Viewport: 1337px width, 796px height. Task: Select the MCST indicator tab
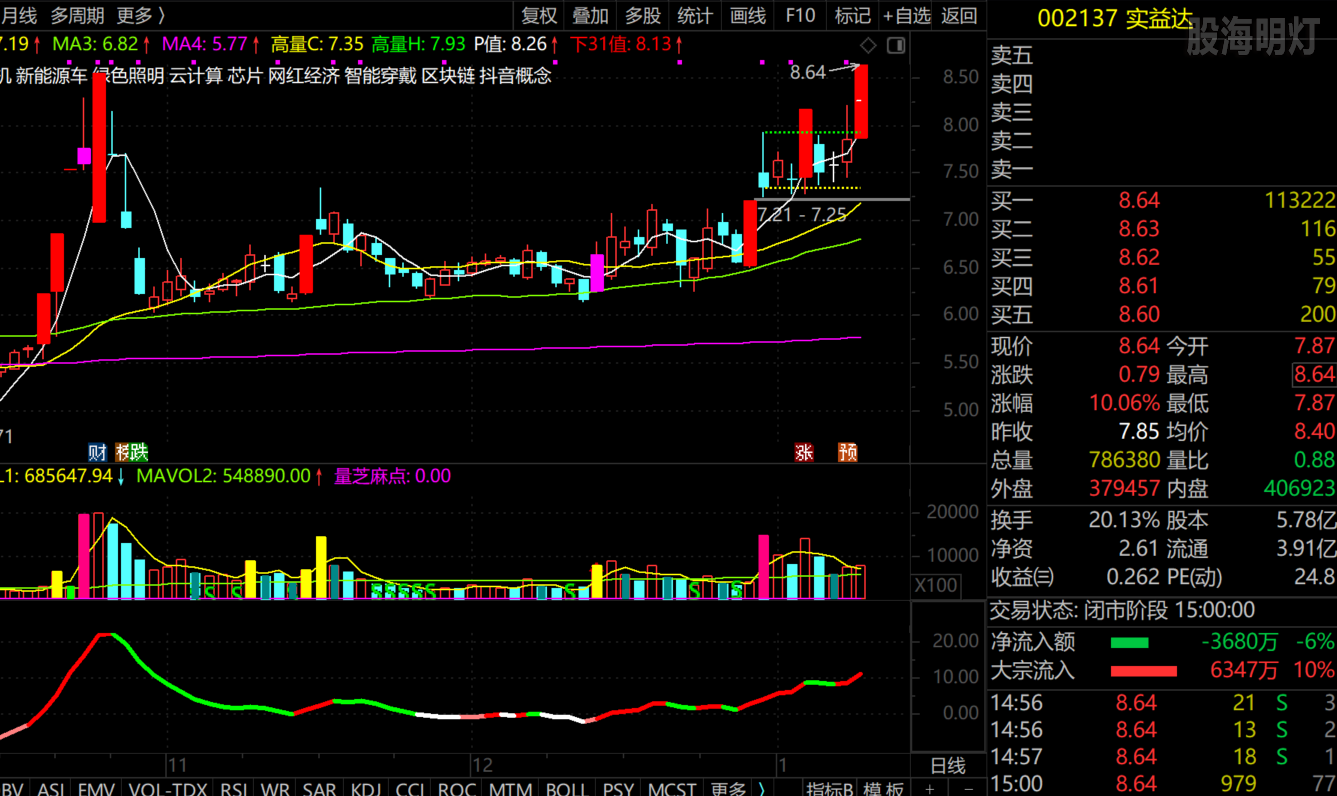[672, 789]
